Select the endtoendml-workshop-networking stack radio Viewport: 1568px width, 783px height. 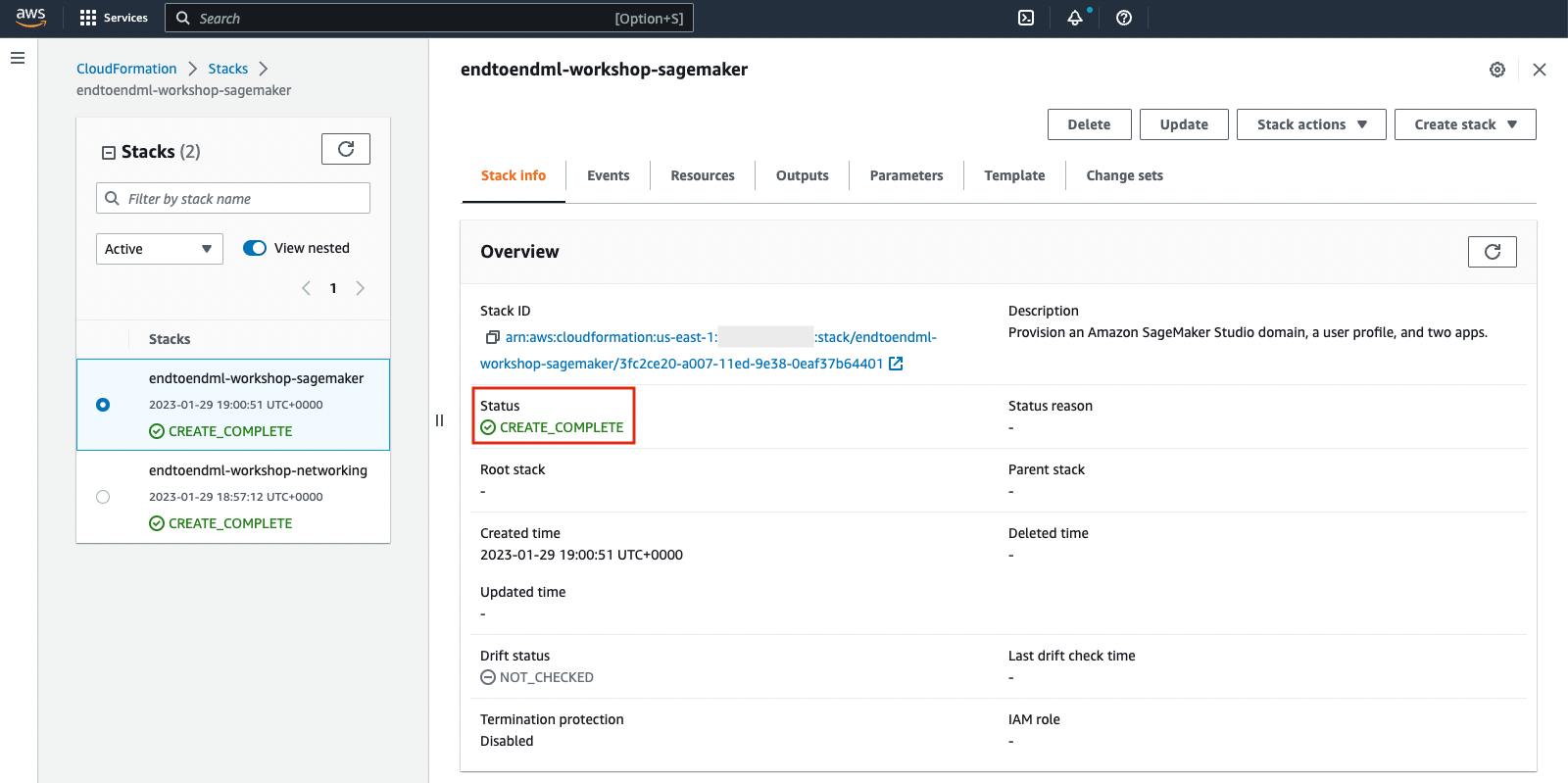[103, 497]
